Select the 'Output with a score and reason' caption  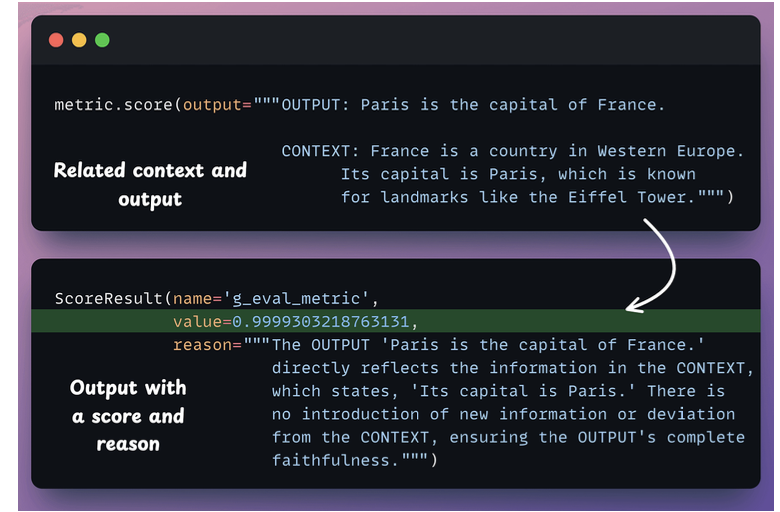pyautogui.click(x=128, y=414)
